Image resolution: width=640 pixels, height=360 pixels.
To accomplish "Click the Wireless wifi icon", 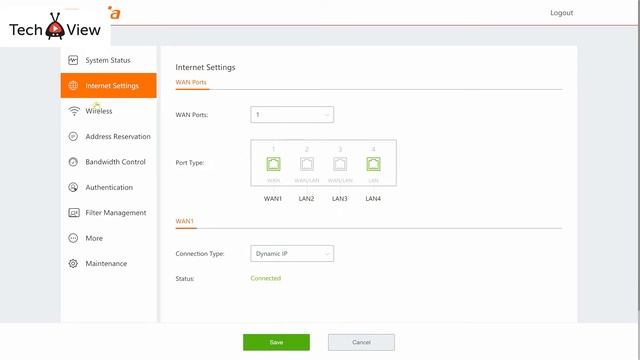I will (74, 111).
